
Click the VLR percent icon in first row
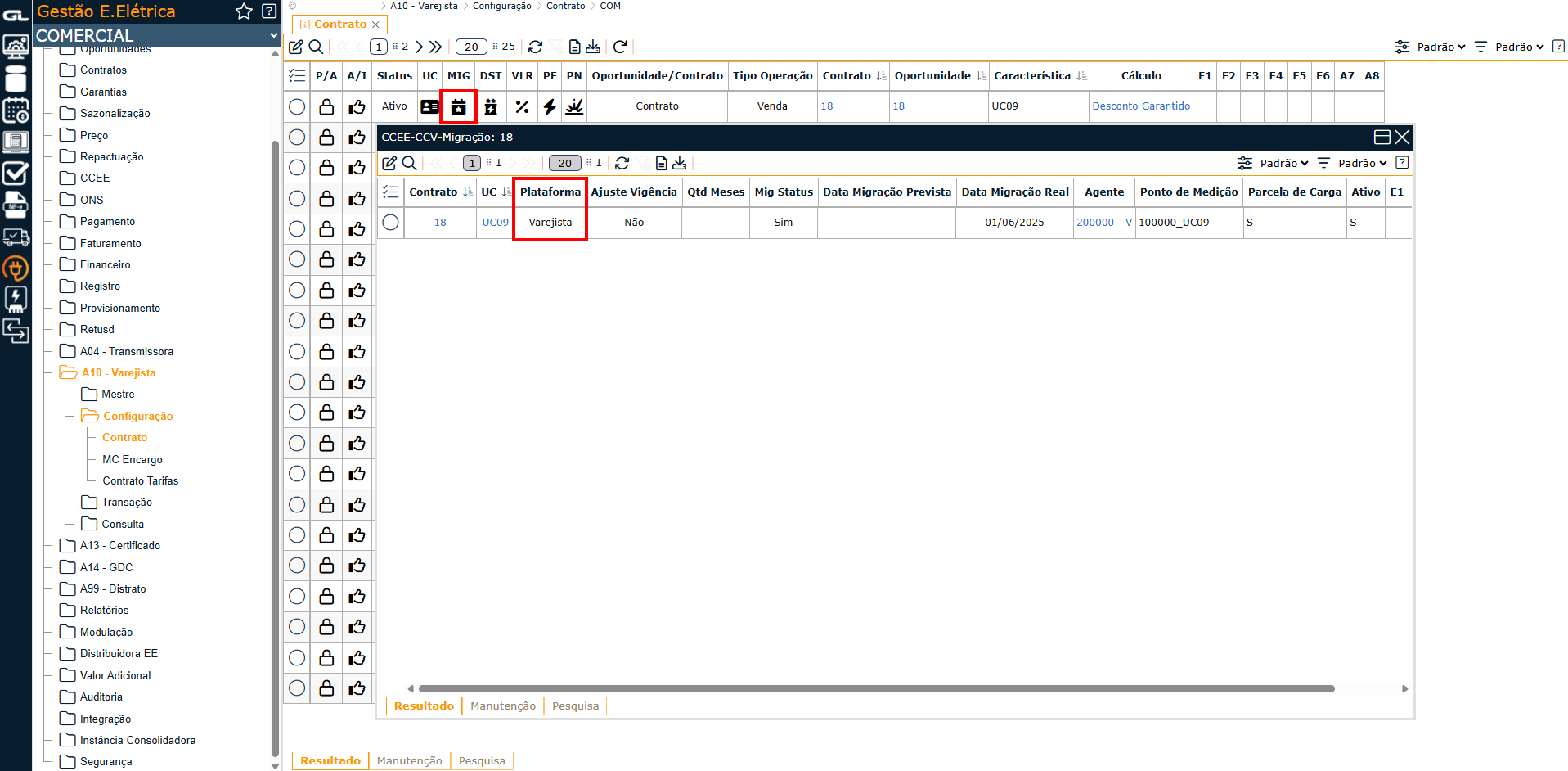point(522,106)
